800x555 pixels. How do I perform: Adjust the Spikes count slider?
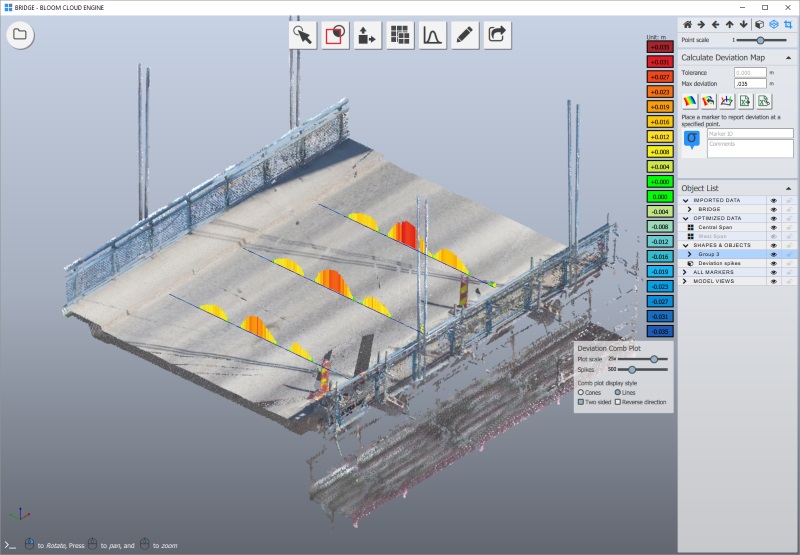click(x=632, y=369)
